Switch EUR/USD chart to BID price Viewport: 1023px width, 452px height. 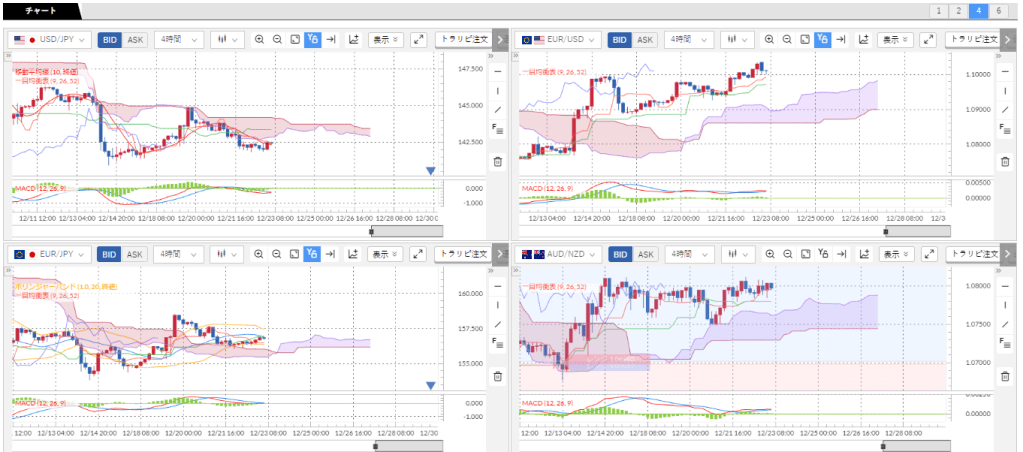[619, 40]
